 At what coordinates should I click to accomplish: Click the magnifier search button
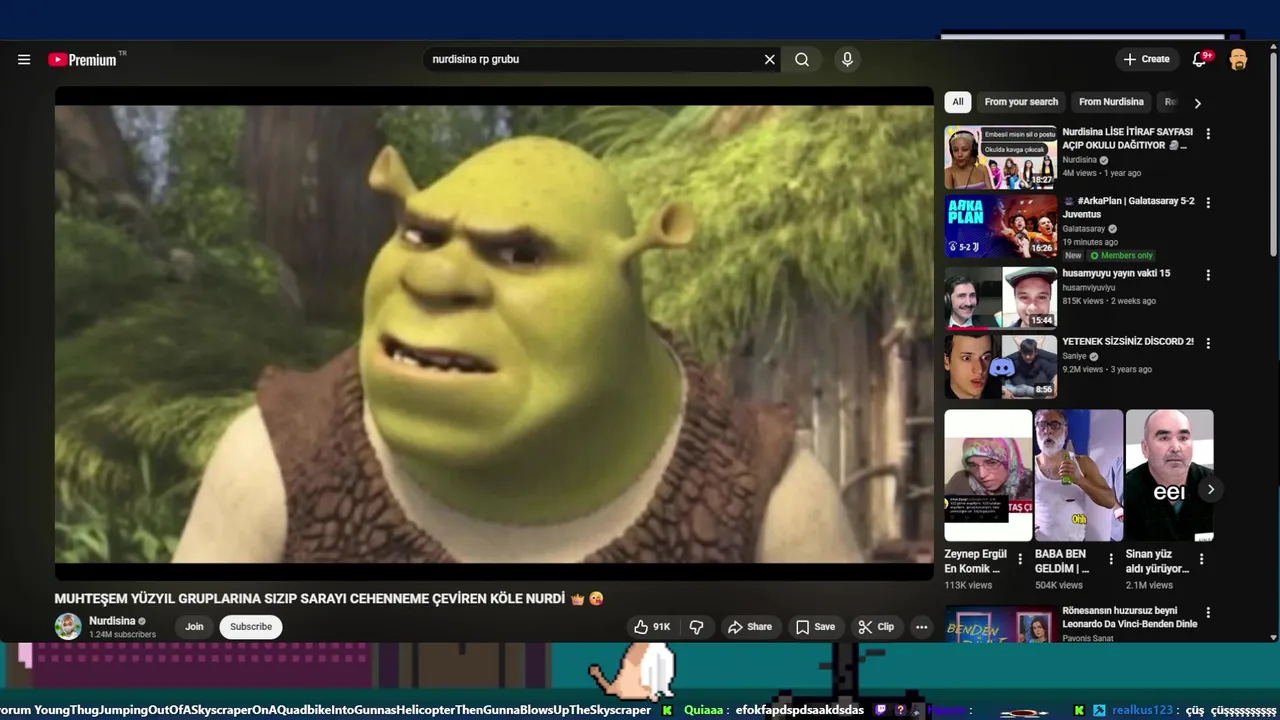(x=802, y=59)
